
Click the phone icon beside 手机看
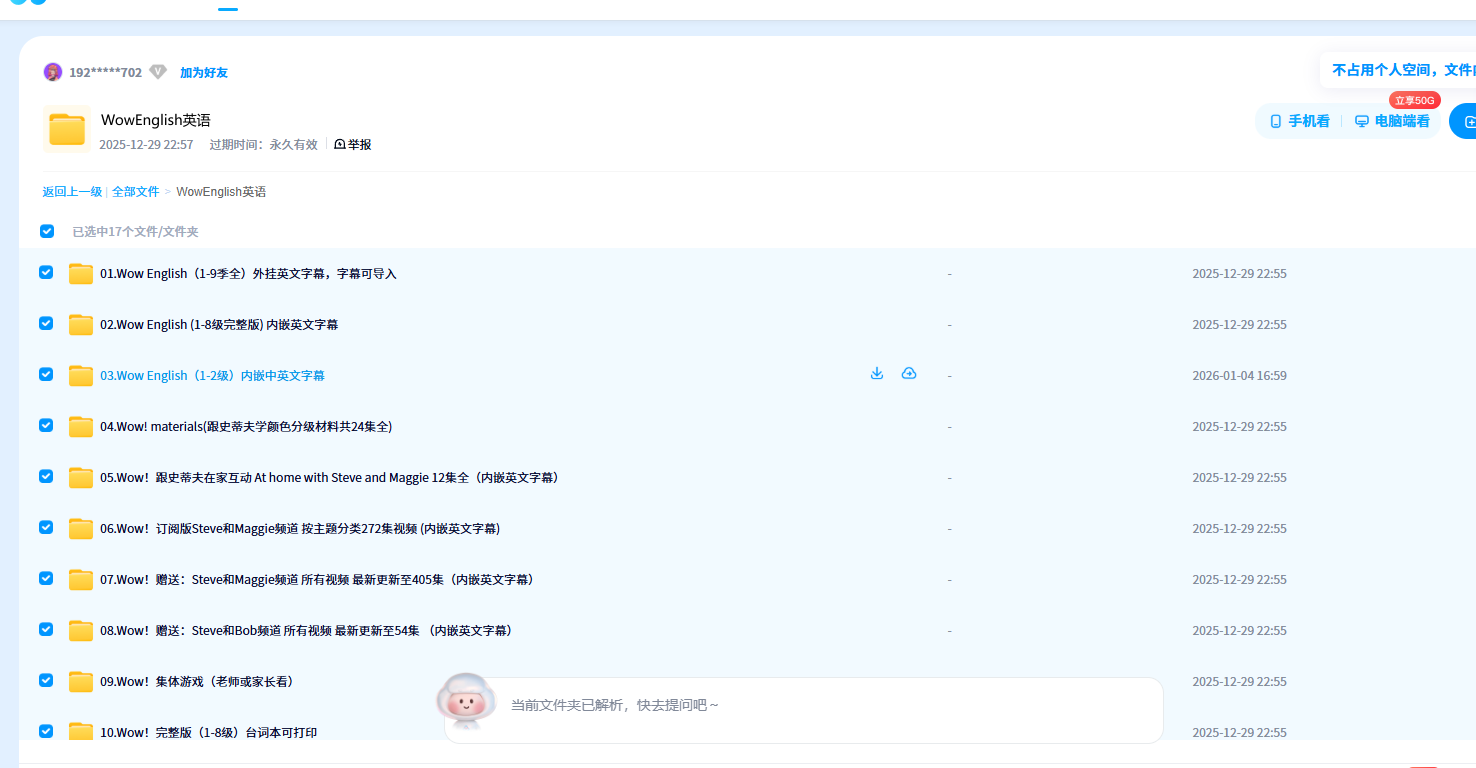coord(1275,121)
